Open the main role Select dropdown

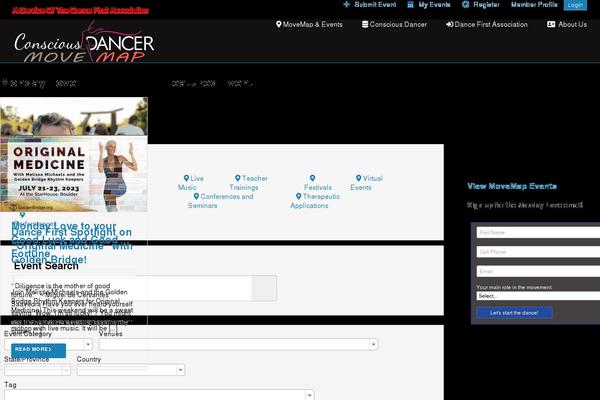(x=538, y=296)
